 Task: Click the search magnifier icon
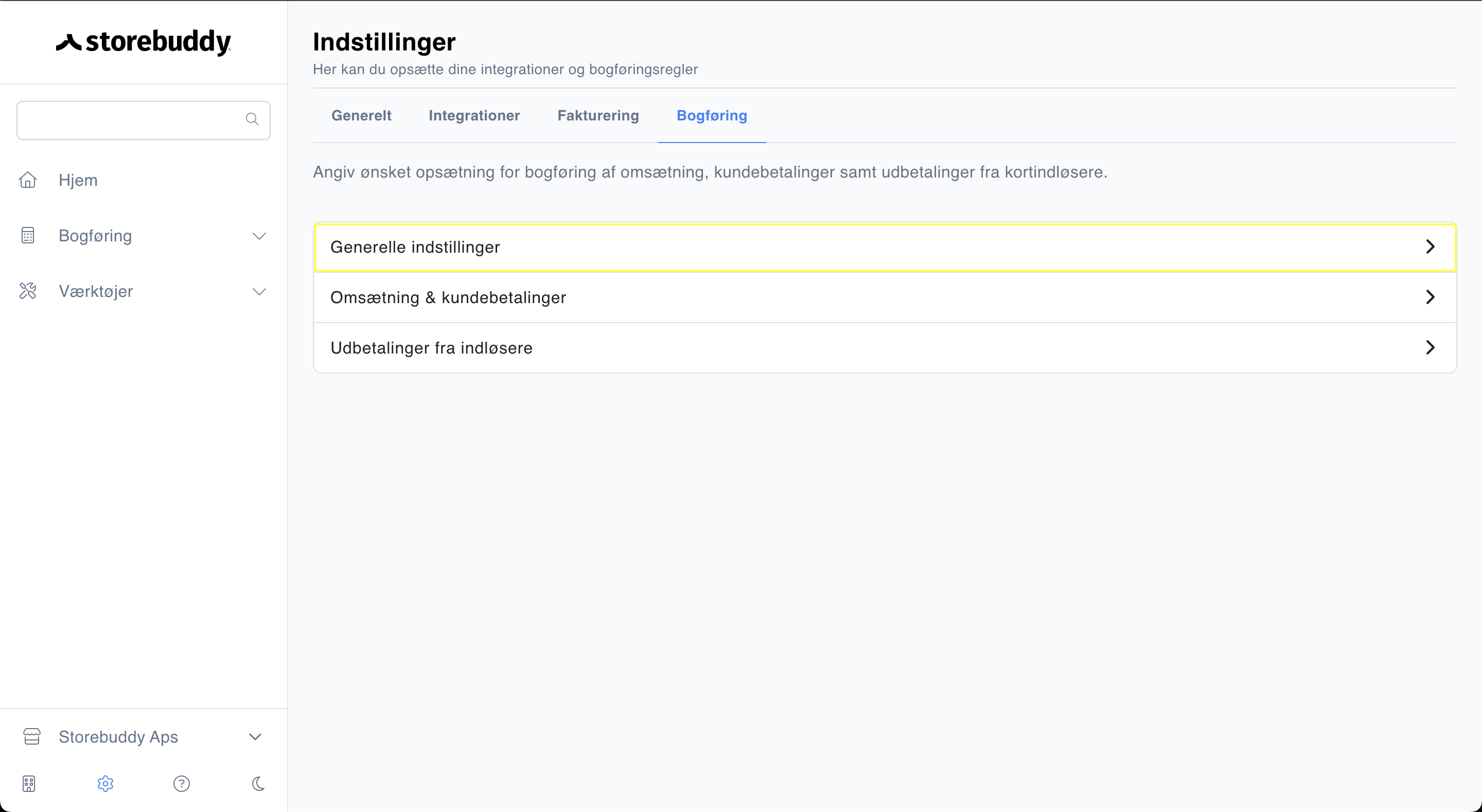click(252, 119)
